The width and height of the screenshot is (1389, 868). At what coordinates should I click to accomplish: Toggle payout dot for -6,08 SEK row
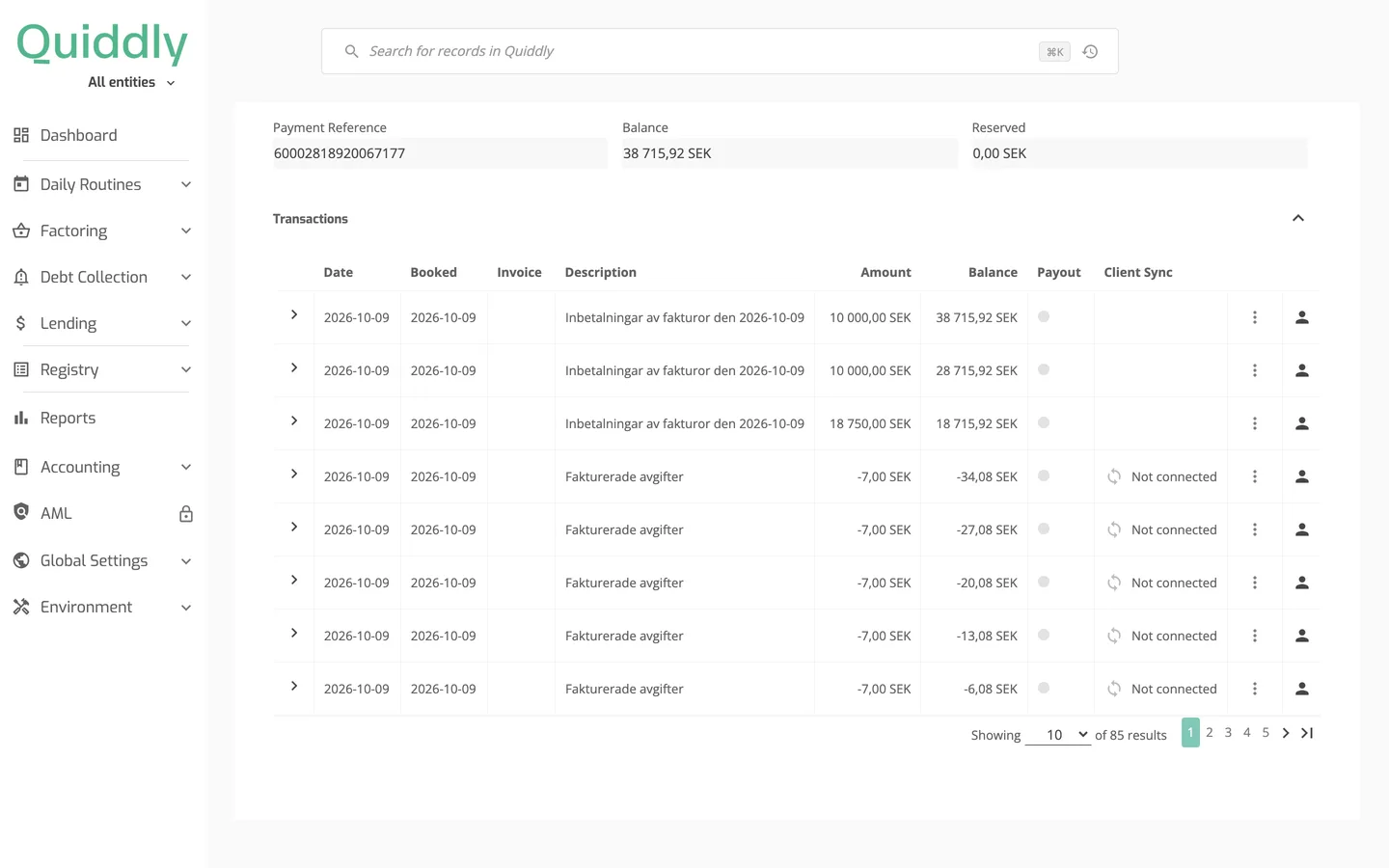pos(1044,688)
